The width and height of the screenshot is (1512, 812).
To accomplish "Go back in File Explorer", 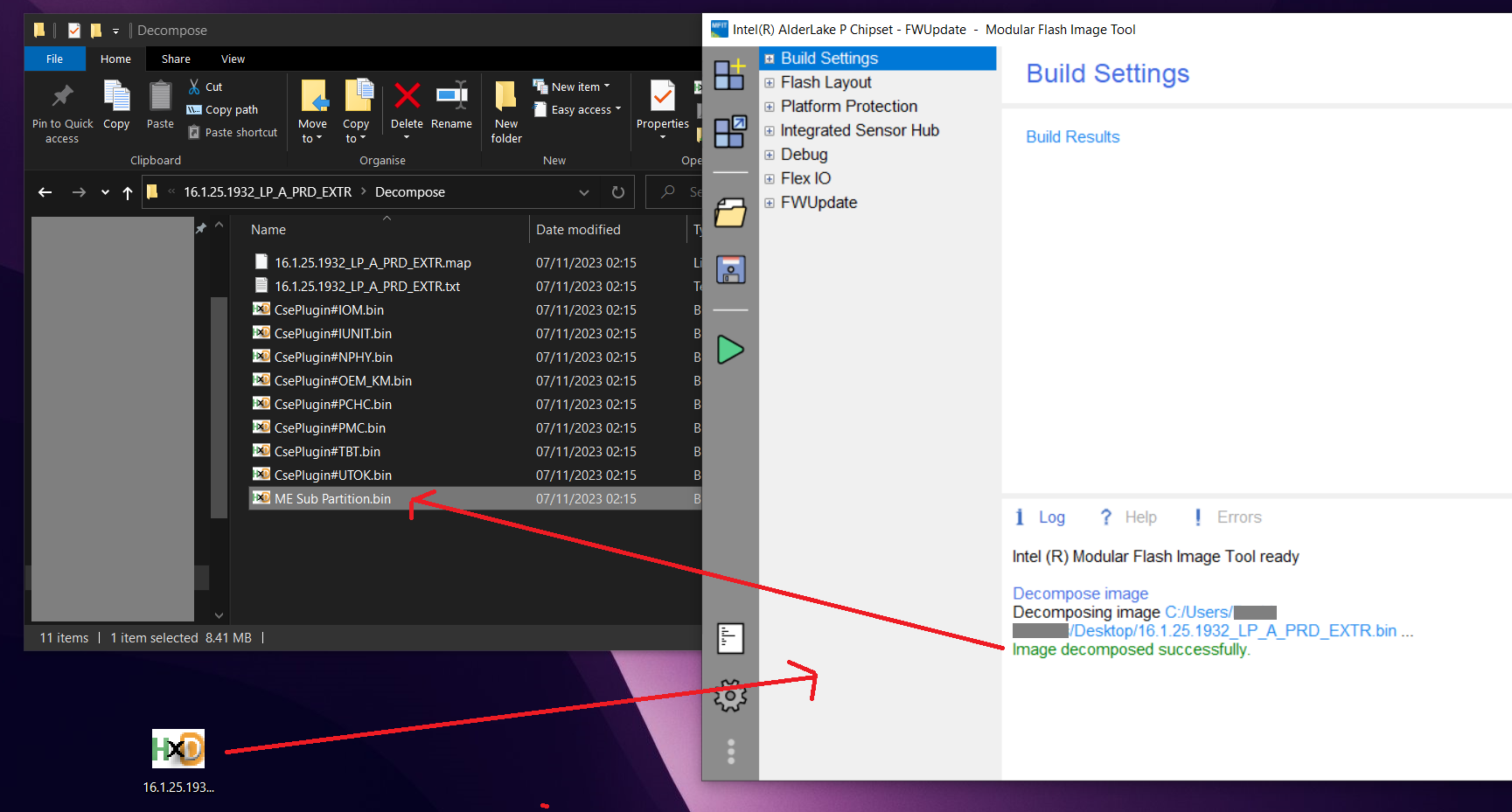I will coord(45,192).
